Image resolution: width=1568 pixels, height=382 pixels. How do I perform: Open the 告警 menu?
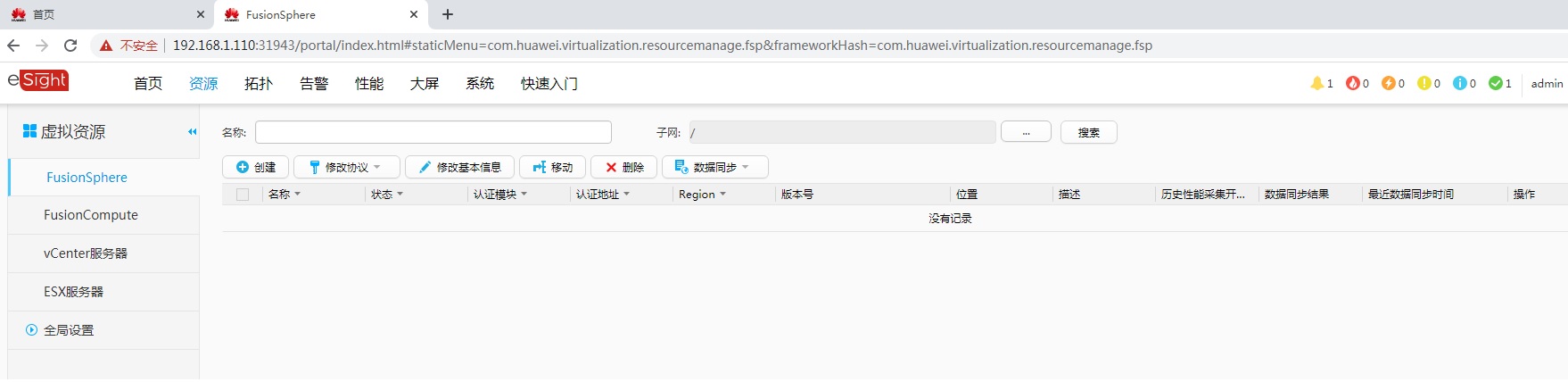[x=314, y=84]
